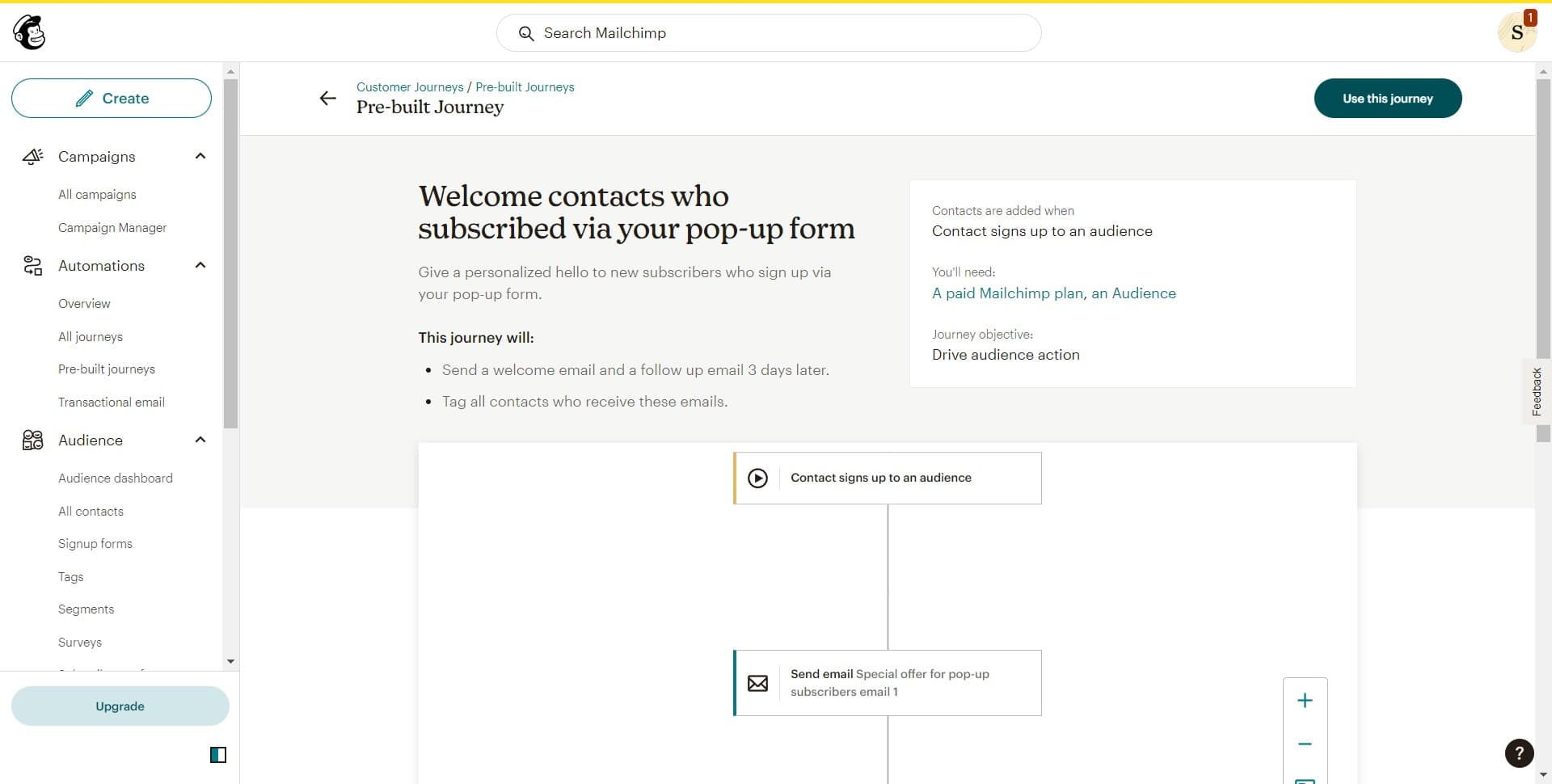Open the help question mark icon
Viewport: 1552px width, 784px height.
1519,752
